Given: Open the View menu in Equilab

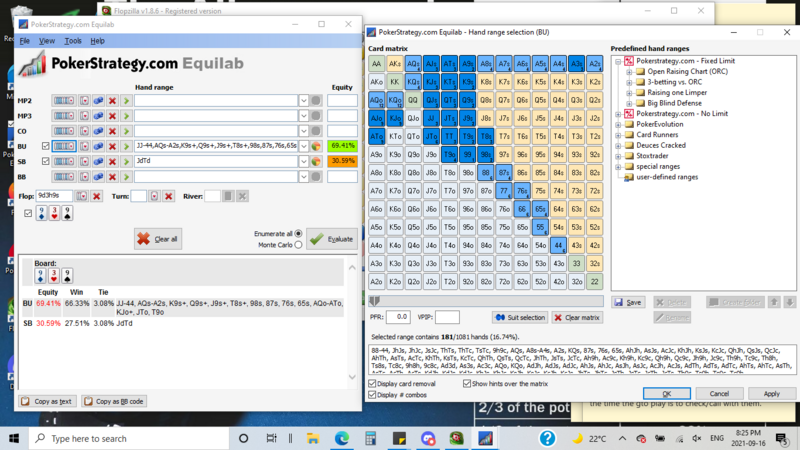Looking at the screenshot, I should point(47,41).
